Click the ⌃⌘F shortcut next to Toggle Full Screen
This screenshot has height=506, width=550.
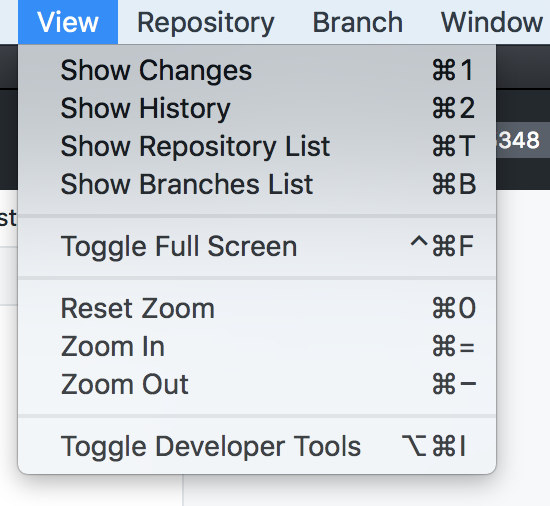[442, 246]
